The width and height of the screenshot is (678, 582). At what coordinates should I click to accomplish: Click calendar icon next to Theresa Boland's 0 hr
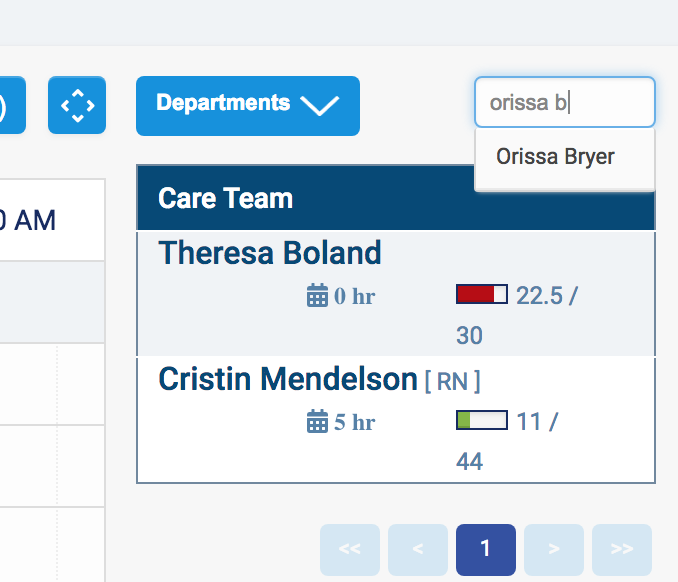click(317, 295)
